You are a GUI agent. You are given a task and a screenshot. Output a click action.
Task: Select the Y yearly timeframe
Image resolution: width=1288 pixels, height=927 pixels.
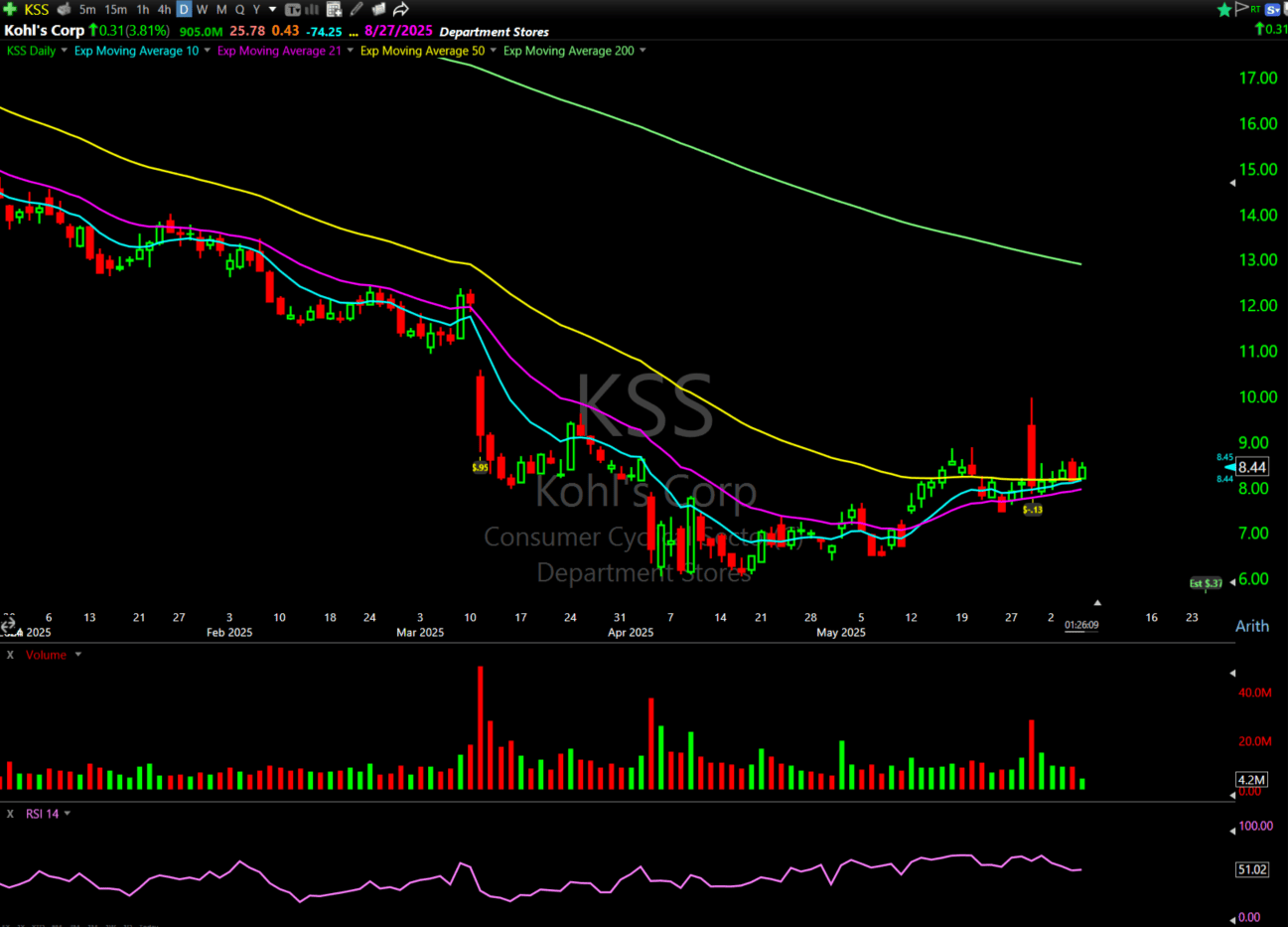pos(256,9)
